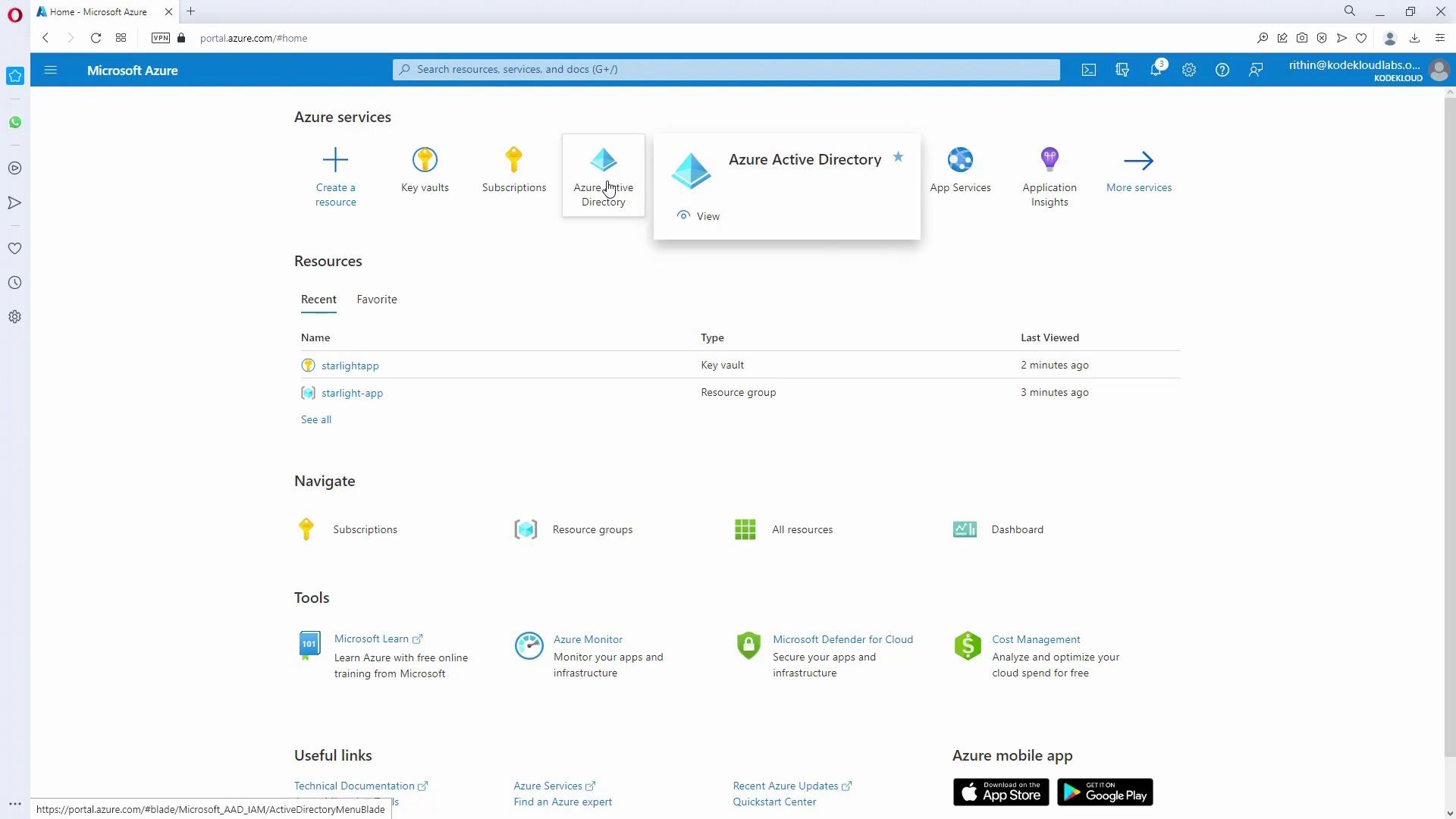1456x819 pixels.
Task: Open the starlightapp key vault link
Action: coord(350,366)
